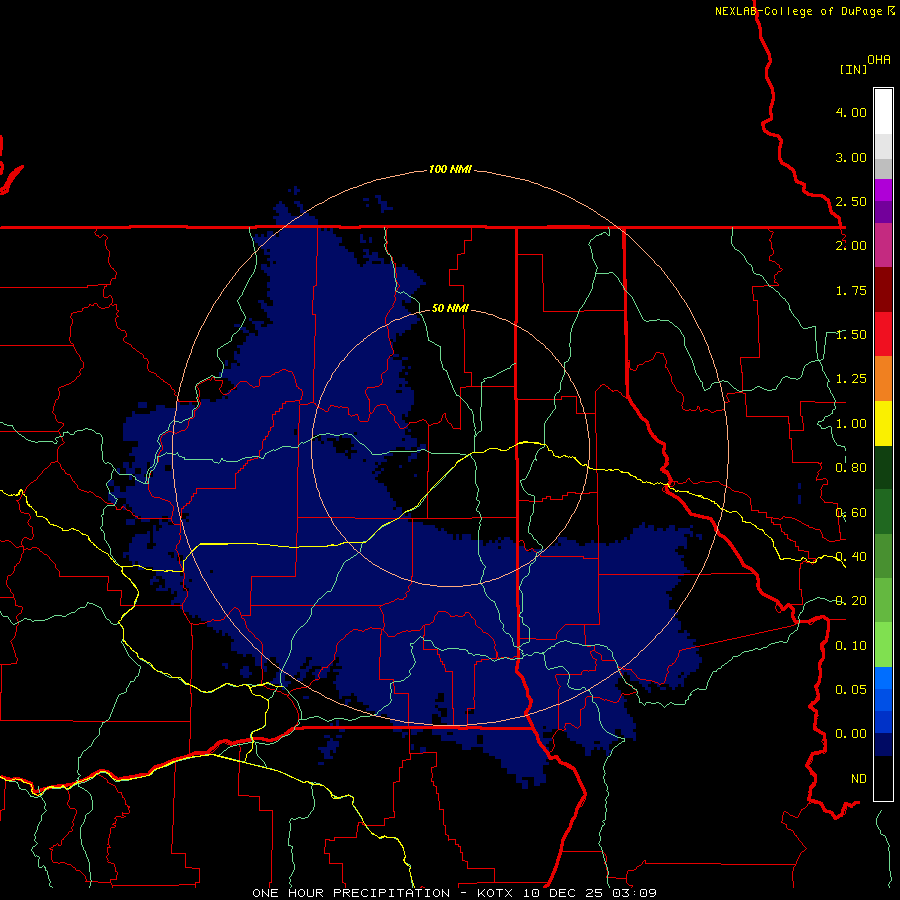
Task: Select the bright red legend swatch
Action: pyautogui.click(x=883, y=334)
